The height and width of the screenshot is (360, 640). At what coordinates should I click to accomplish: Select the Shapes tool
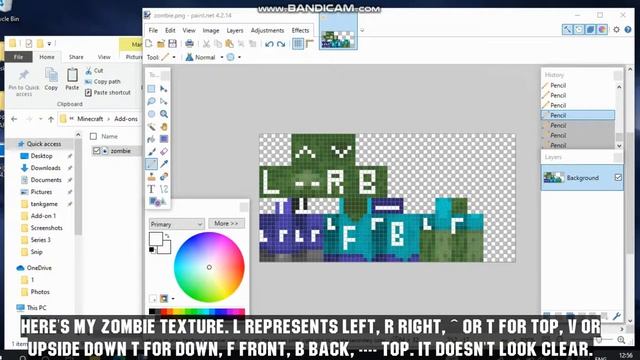157,202
